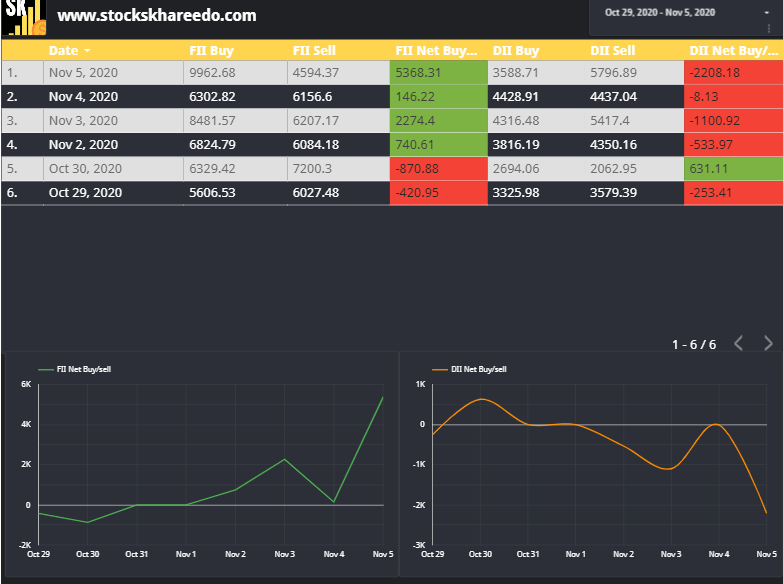The width and height of the screenshot is (783, 584).
Task: Click the orange DII Net Buy/sell legend line
Action: (x=439, y=370)
